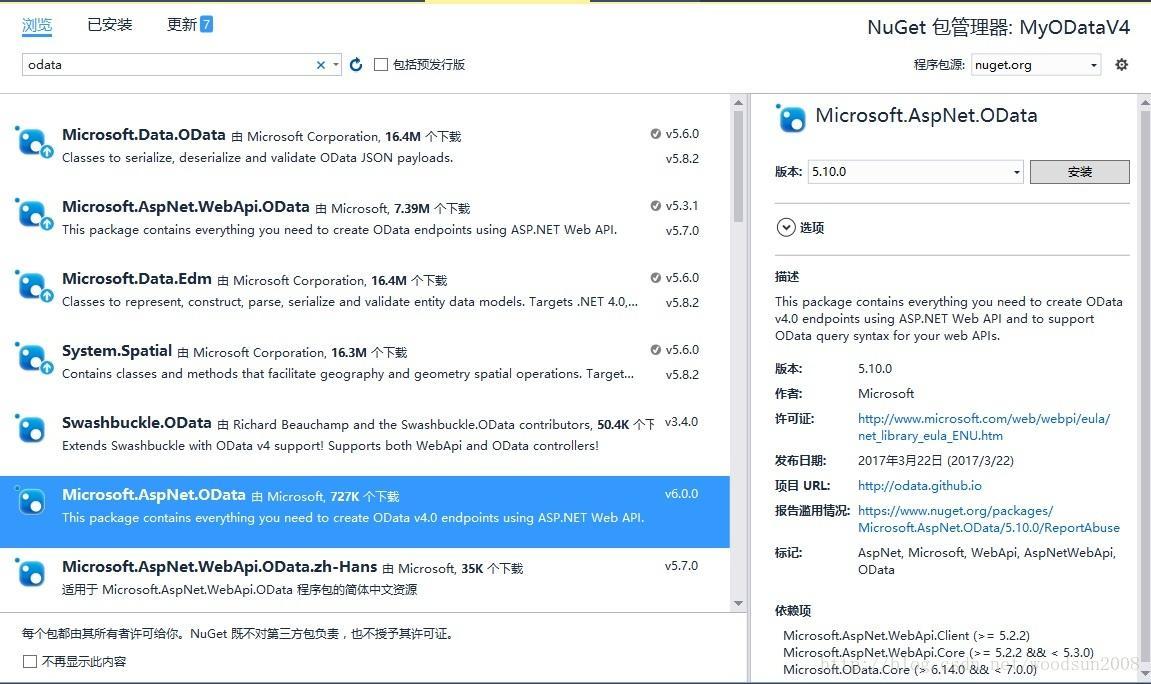Click the 发布日期 value 2017年3月22日

click(x=936, y=461)
